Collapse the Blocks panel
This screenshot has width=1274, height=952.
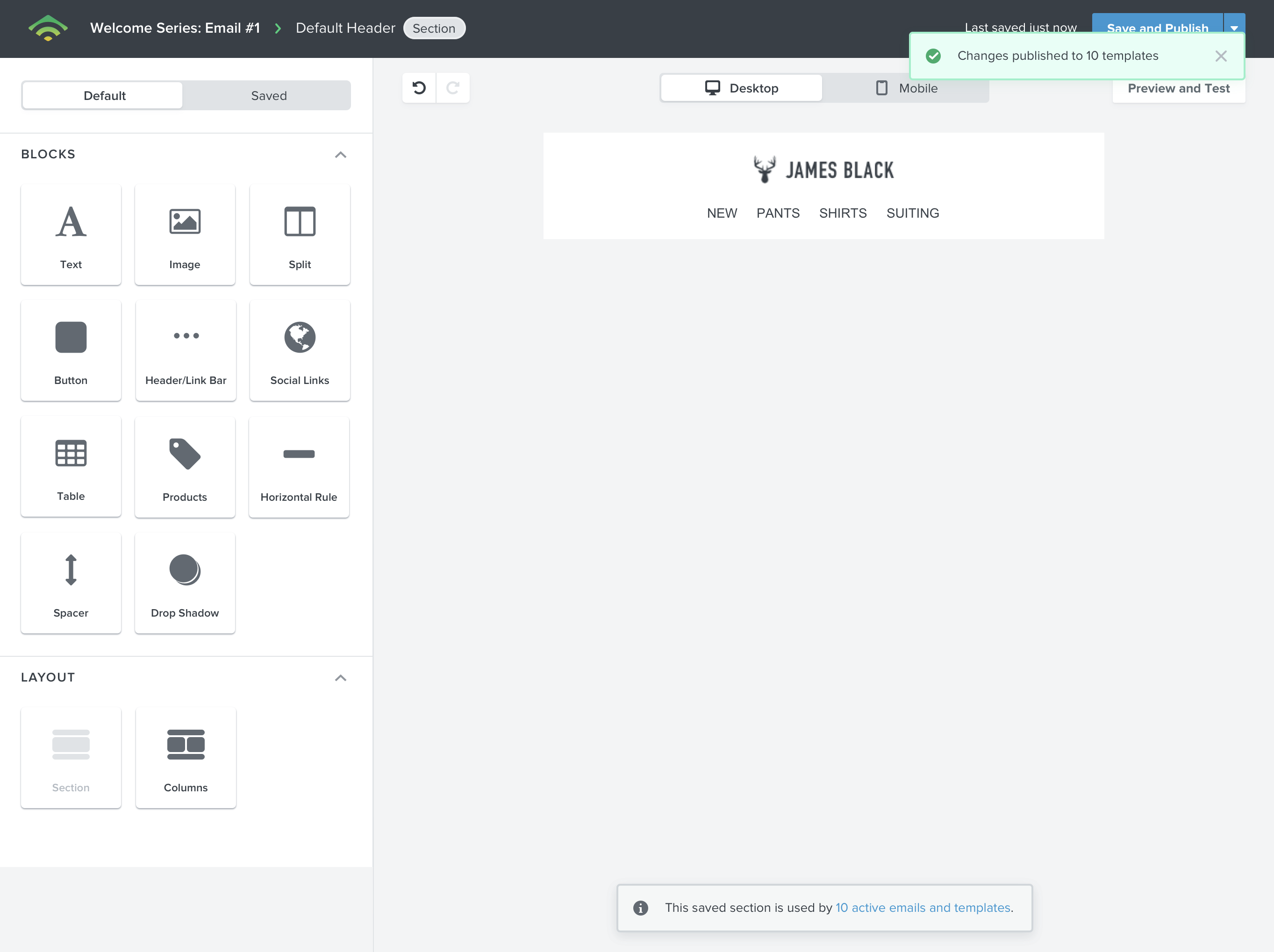point(340,154)
